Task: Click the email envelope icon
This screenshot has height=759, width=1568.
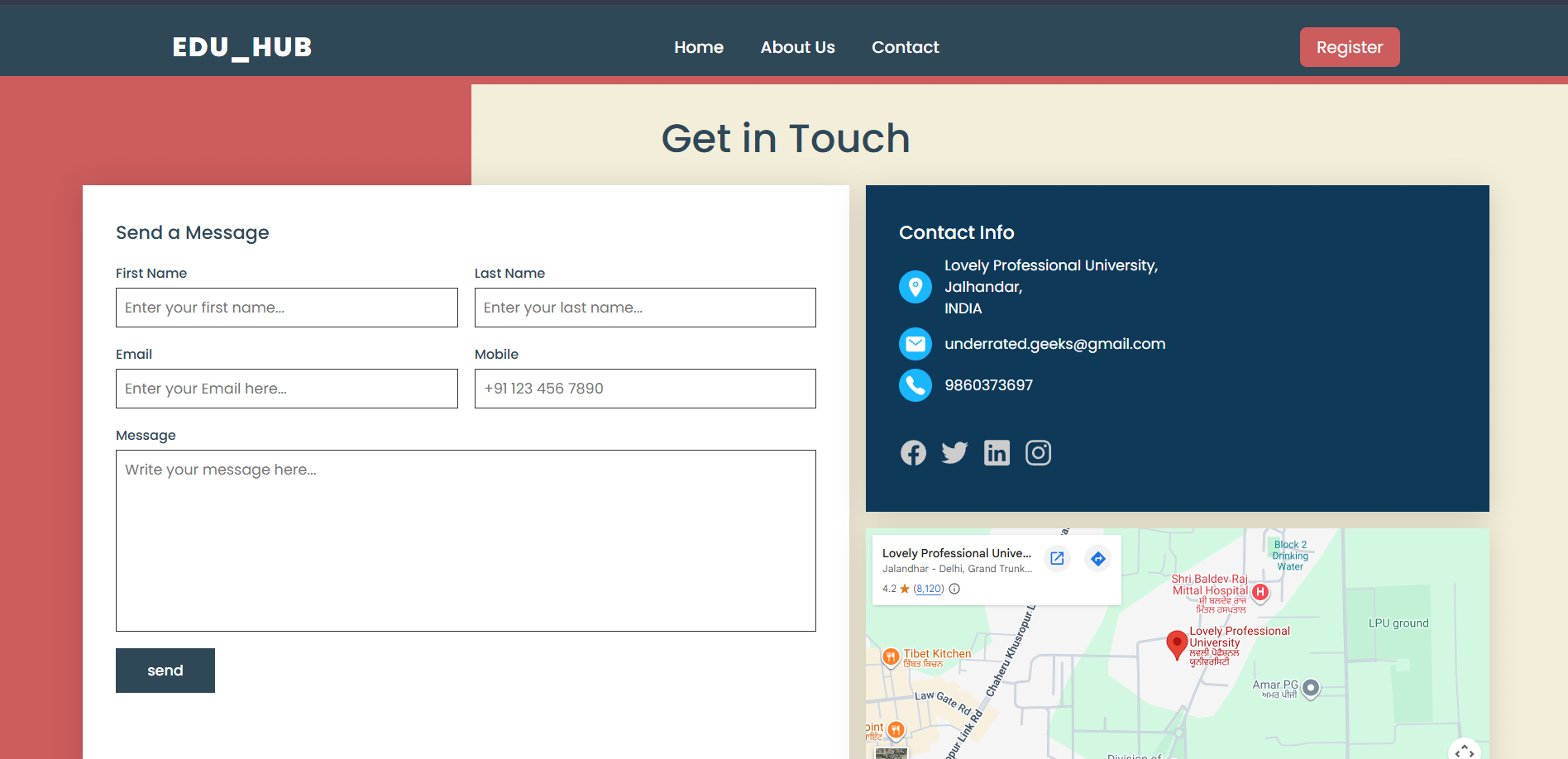Action: click(x=915, y=343)
